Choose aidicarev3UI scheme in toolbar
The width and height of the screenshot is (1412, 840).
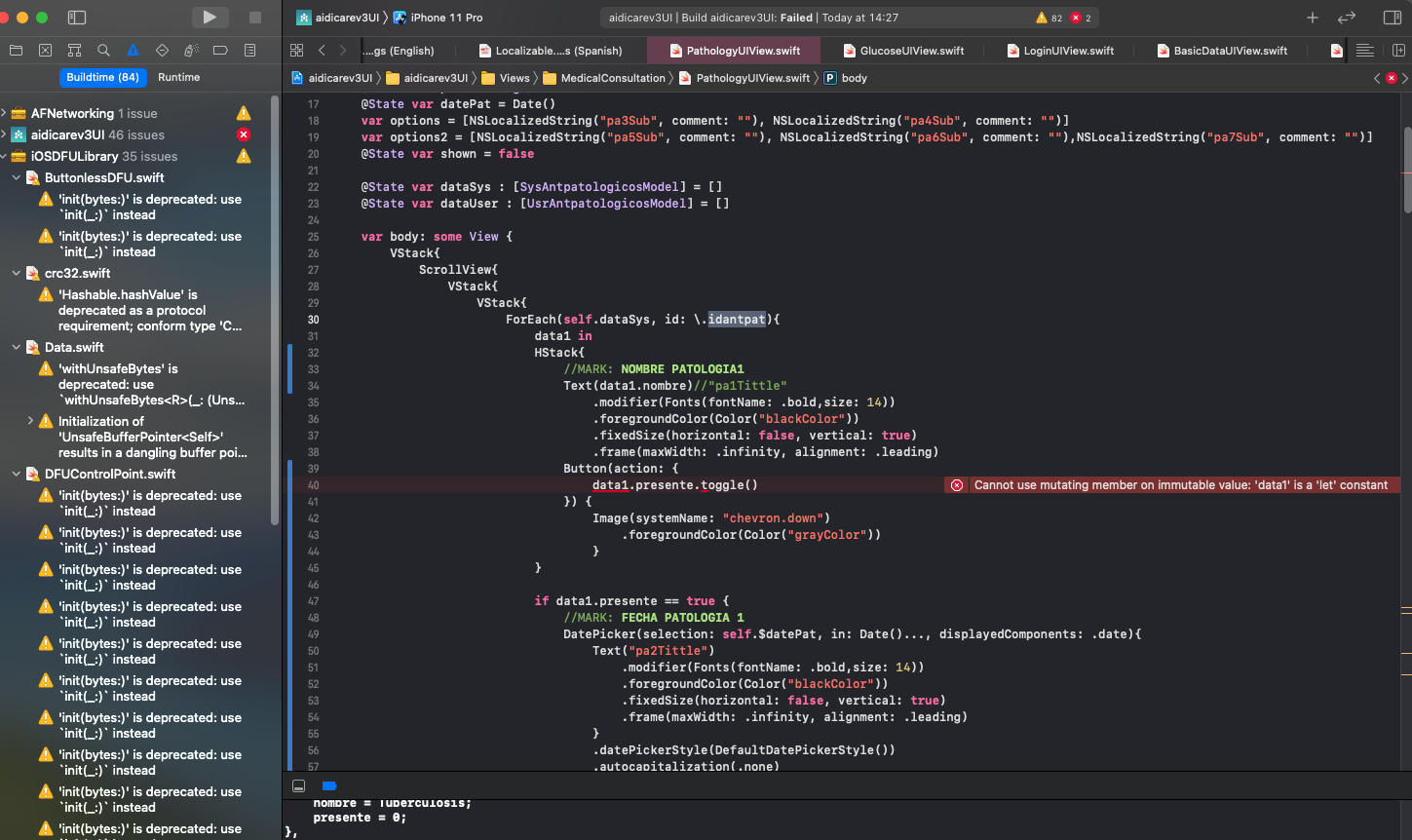pos(337,18)
